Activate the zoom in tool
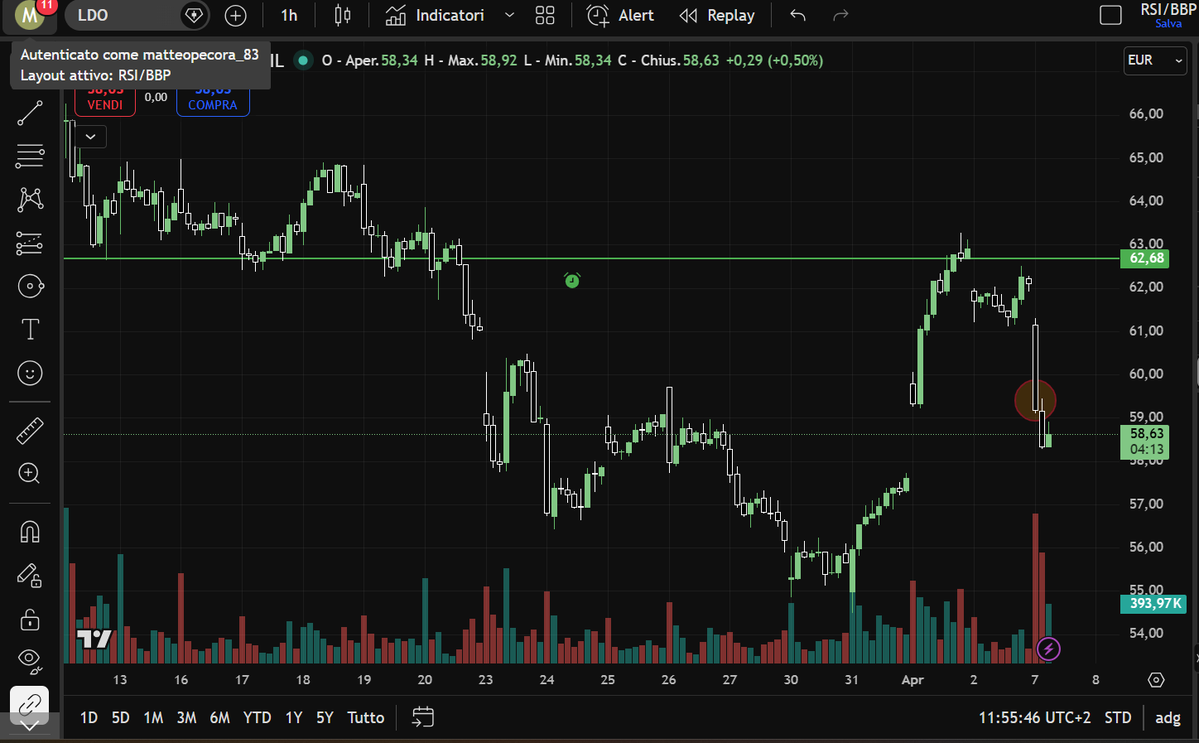 click(30, 474)
